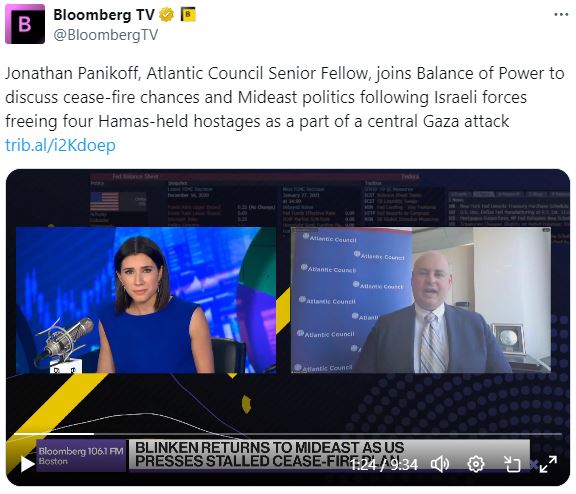Image resolution: width=576 pixels, height=494 pixels.
Task: Click the @BloombergTV handle
Action: pyautogui.click(x=106, y=35)
